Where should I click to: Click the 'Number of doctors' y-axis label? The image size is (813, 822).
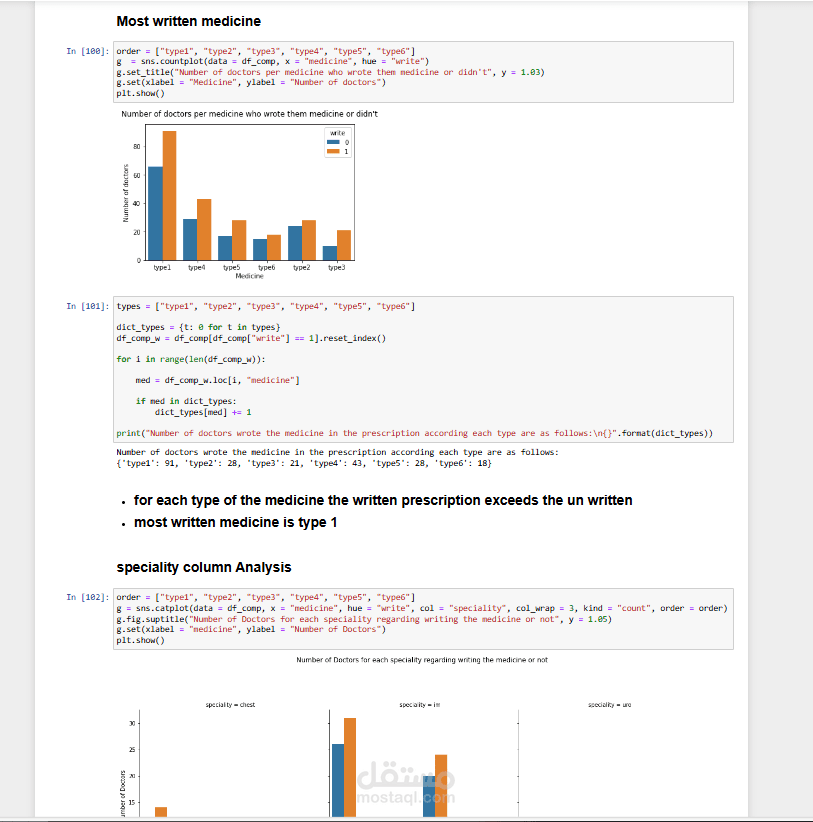pyautogui.click(x=125, y=193)
